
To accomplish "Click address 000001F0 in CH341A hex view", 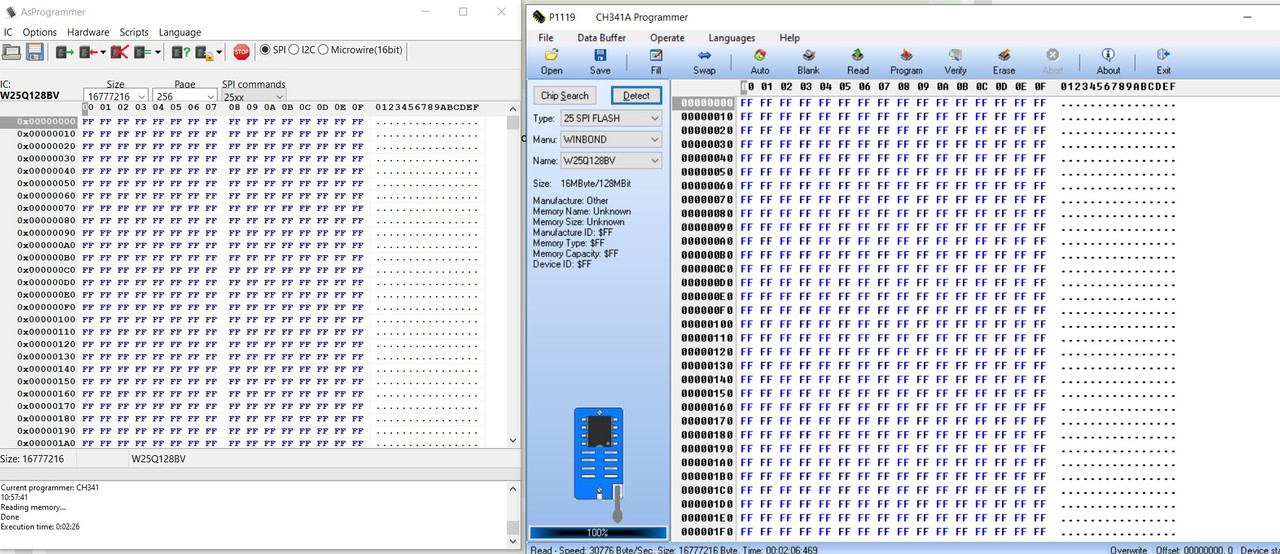I will 707,532.
